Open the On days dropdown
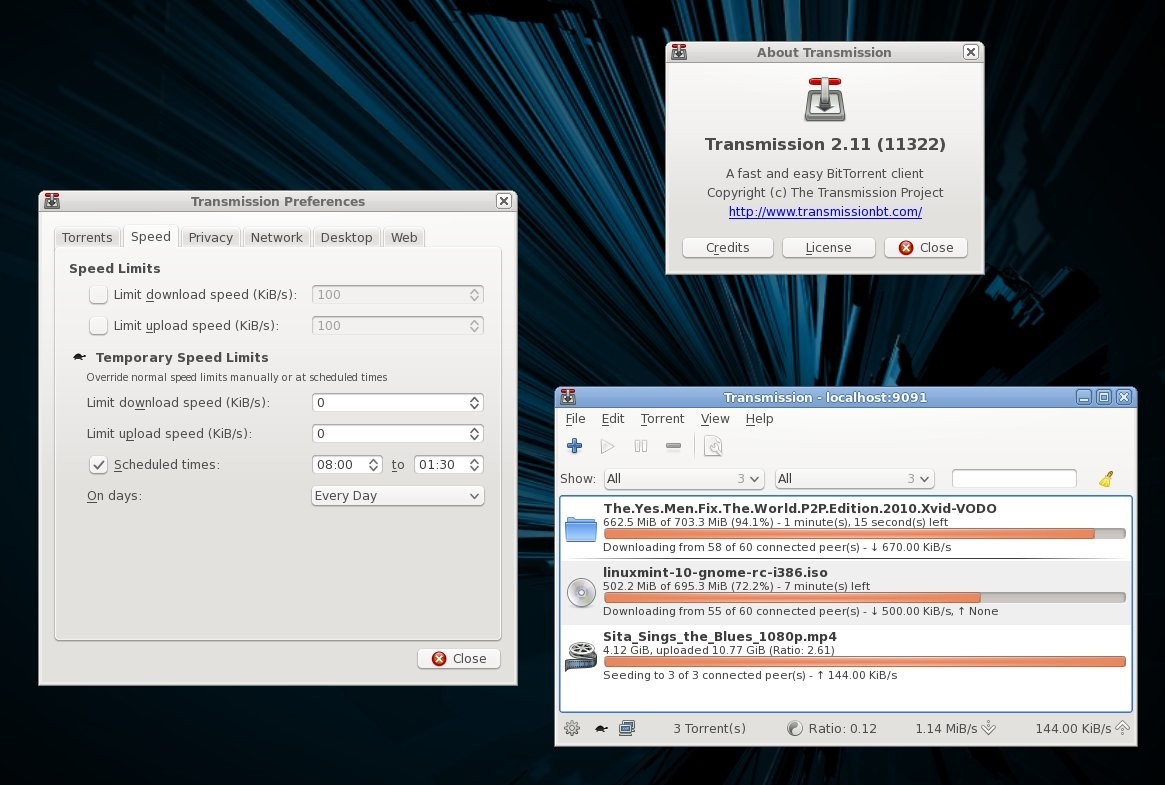Image resolution: width=1165 pixels, height=785 pixels. (x=397, y=495)
